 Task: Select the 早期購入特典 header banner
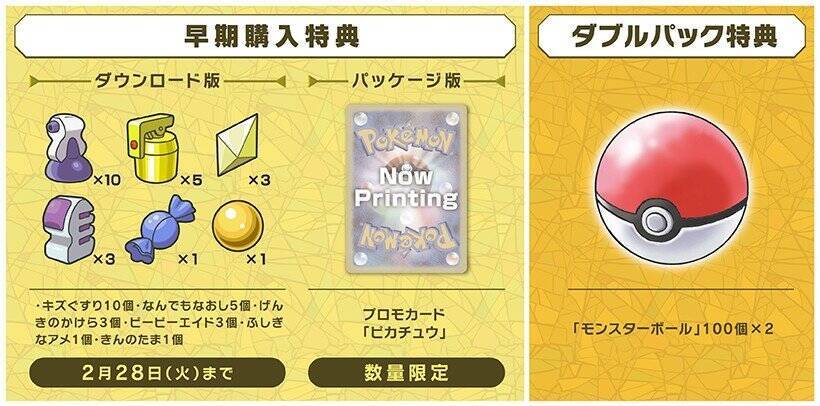pyautogui.click(x=265, y=36)
